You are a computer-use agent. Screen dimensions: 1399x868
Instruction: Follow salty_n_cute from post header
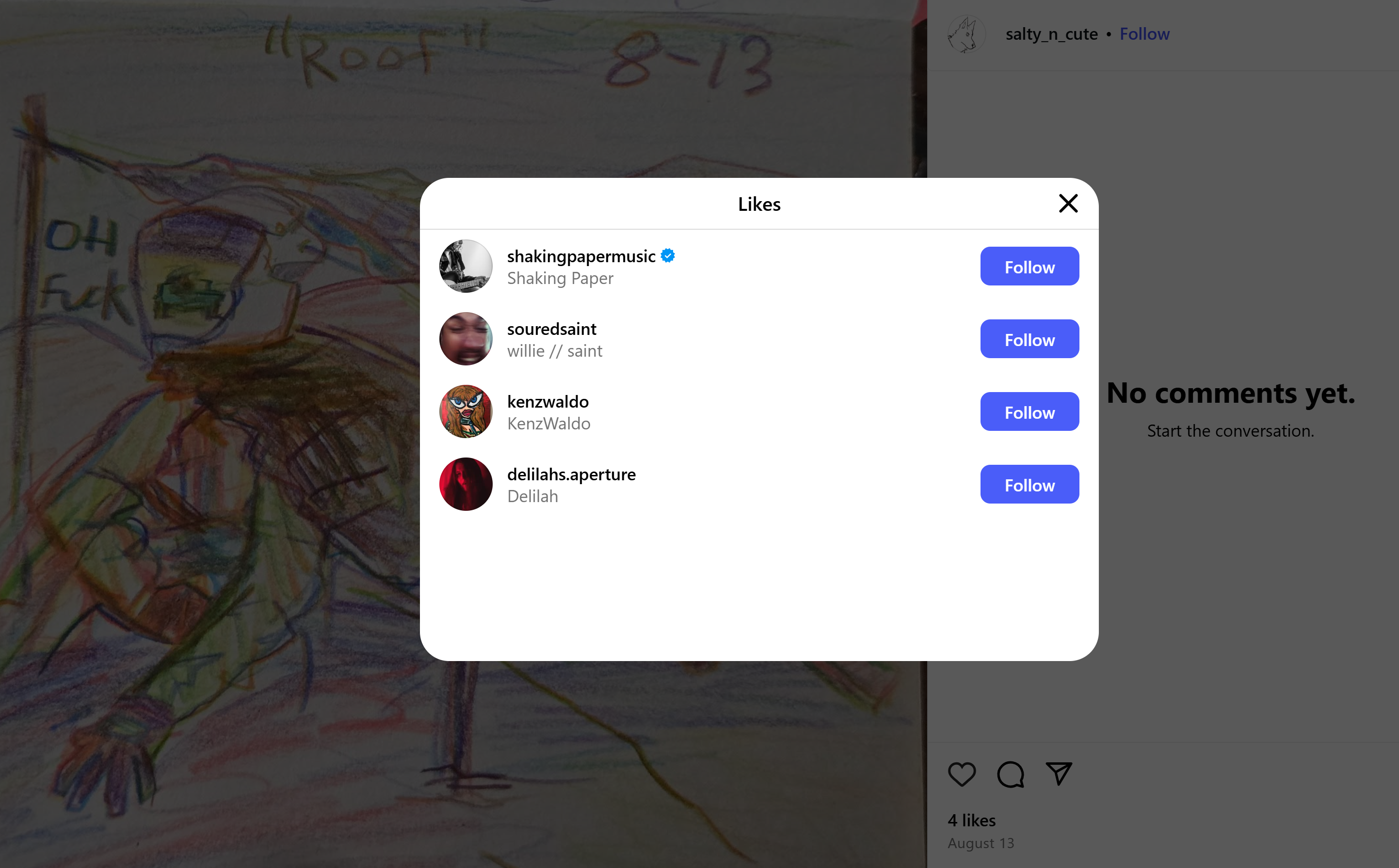[x=1144, y=34]
